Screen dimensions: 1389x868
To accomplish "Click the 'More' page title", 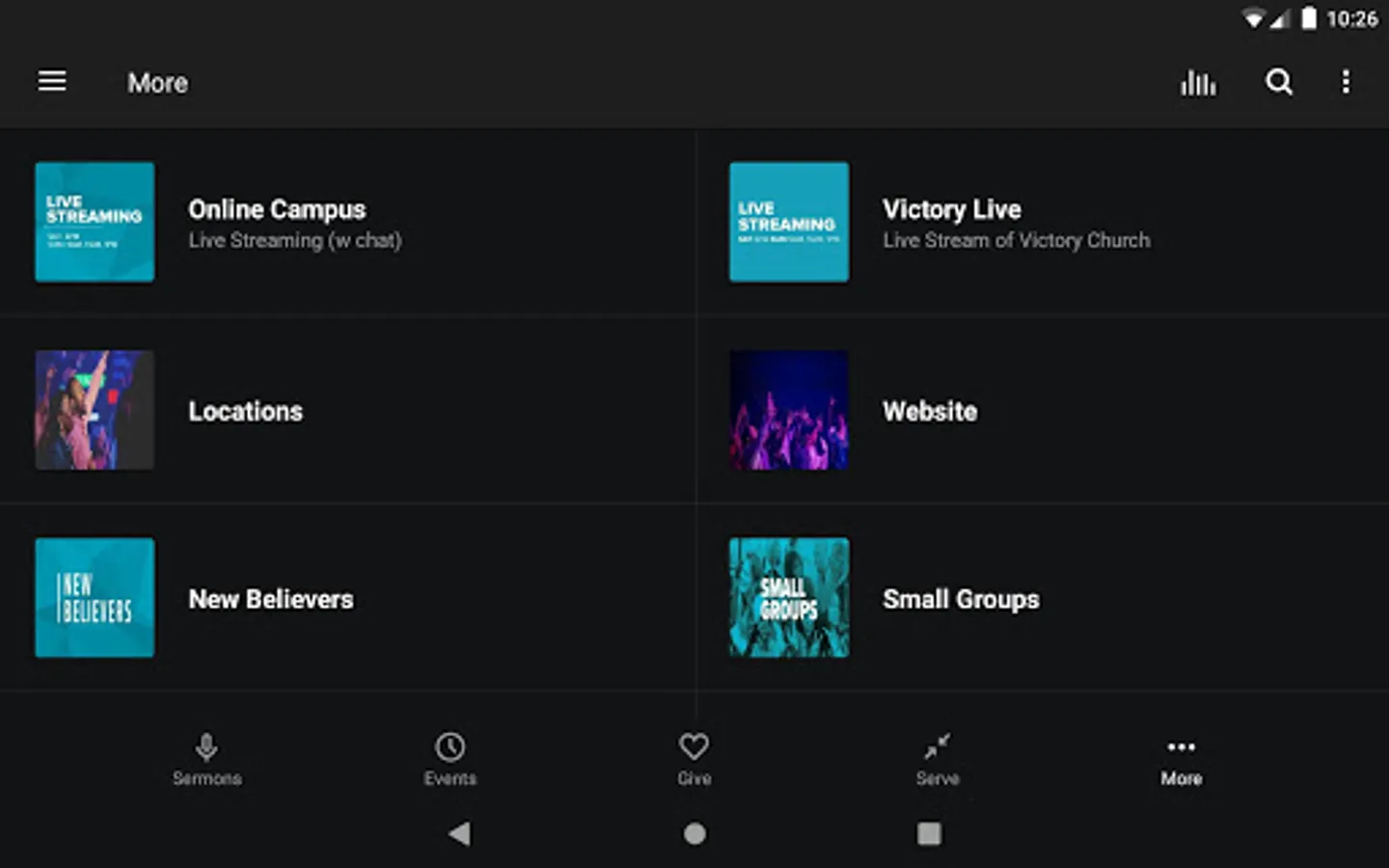I will pyautogui.click(x=157, y=83).
